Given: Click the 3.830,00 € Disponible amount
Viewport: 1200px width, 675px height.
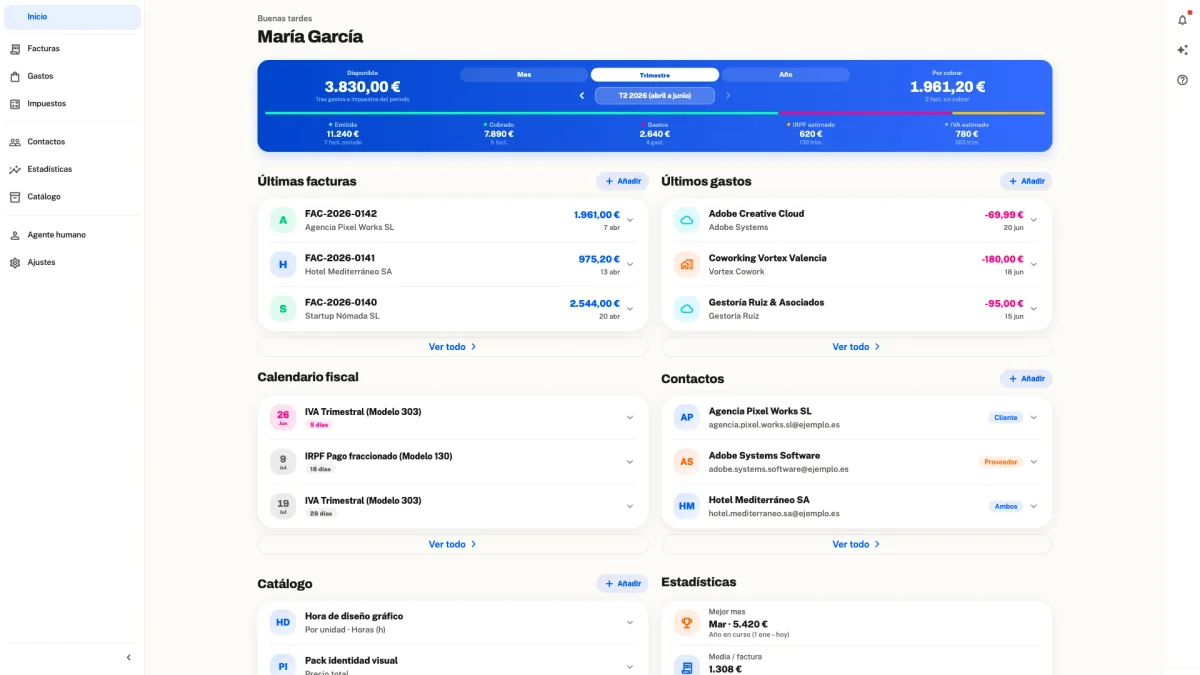Looking at the screenshot, I should [362, 87].
